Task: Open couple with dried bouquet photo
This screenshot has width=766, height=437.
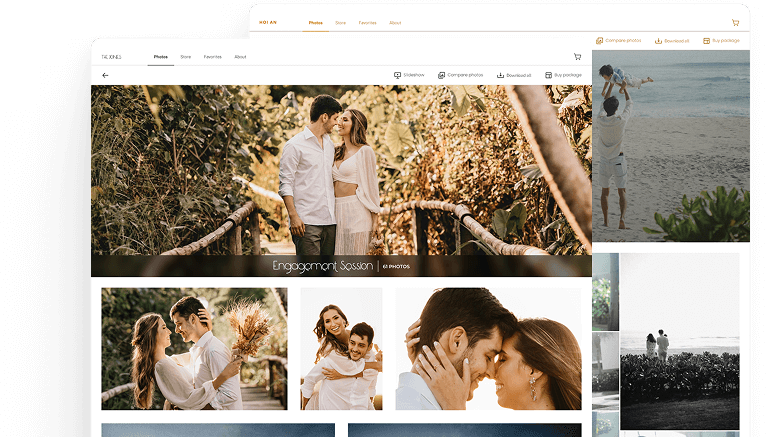Action: coord(194,349)
